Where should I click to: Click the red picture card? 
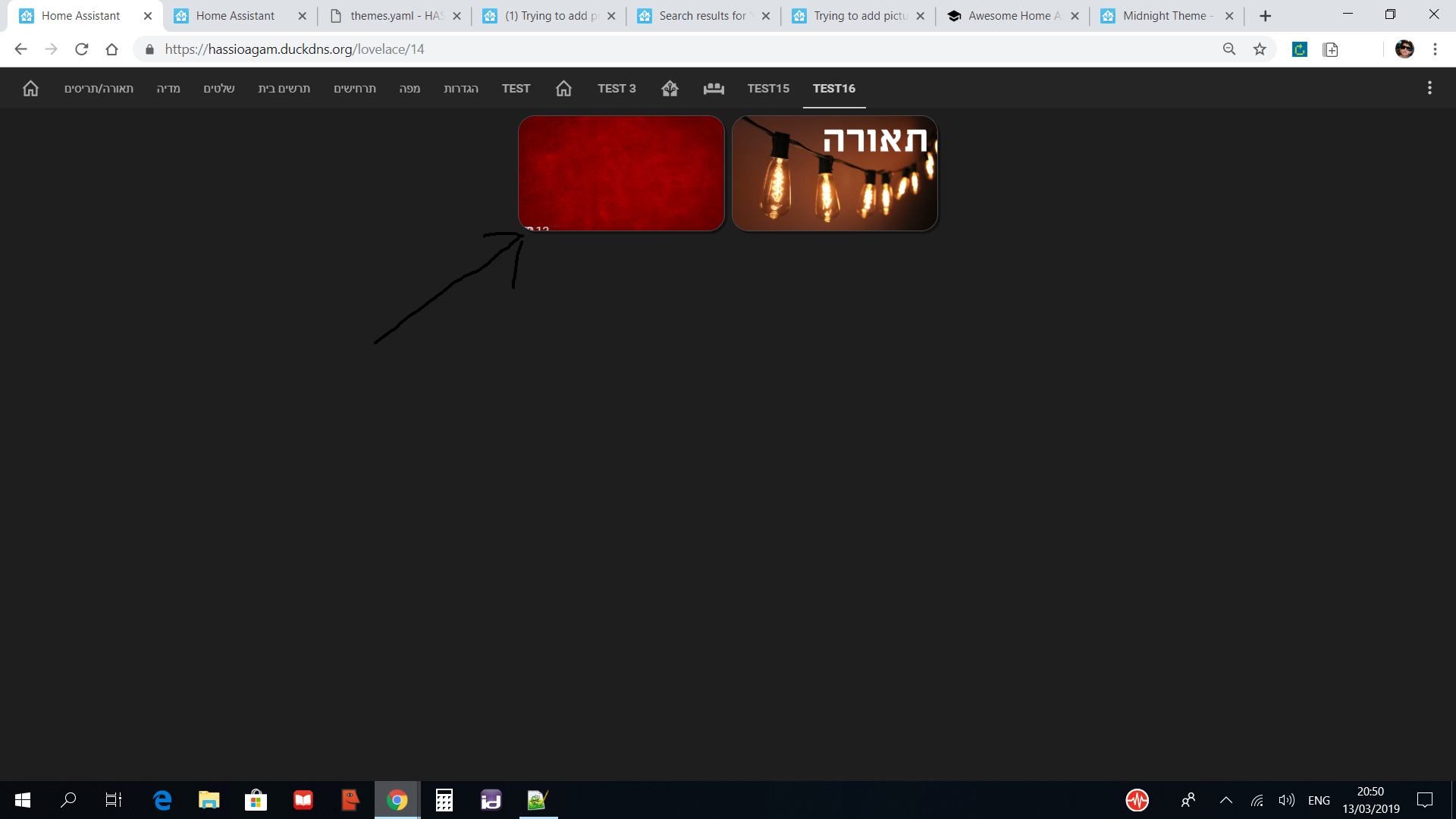(621, 173)
